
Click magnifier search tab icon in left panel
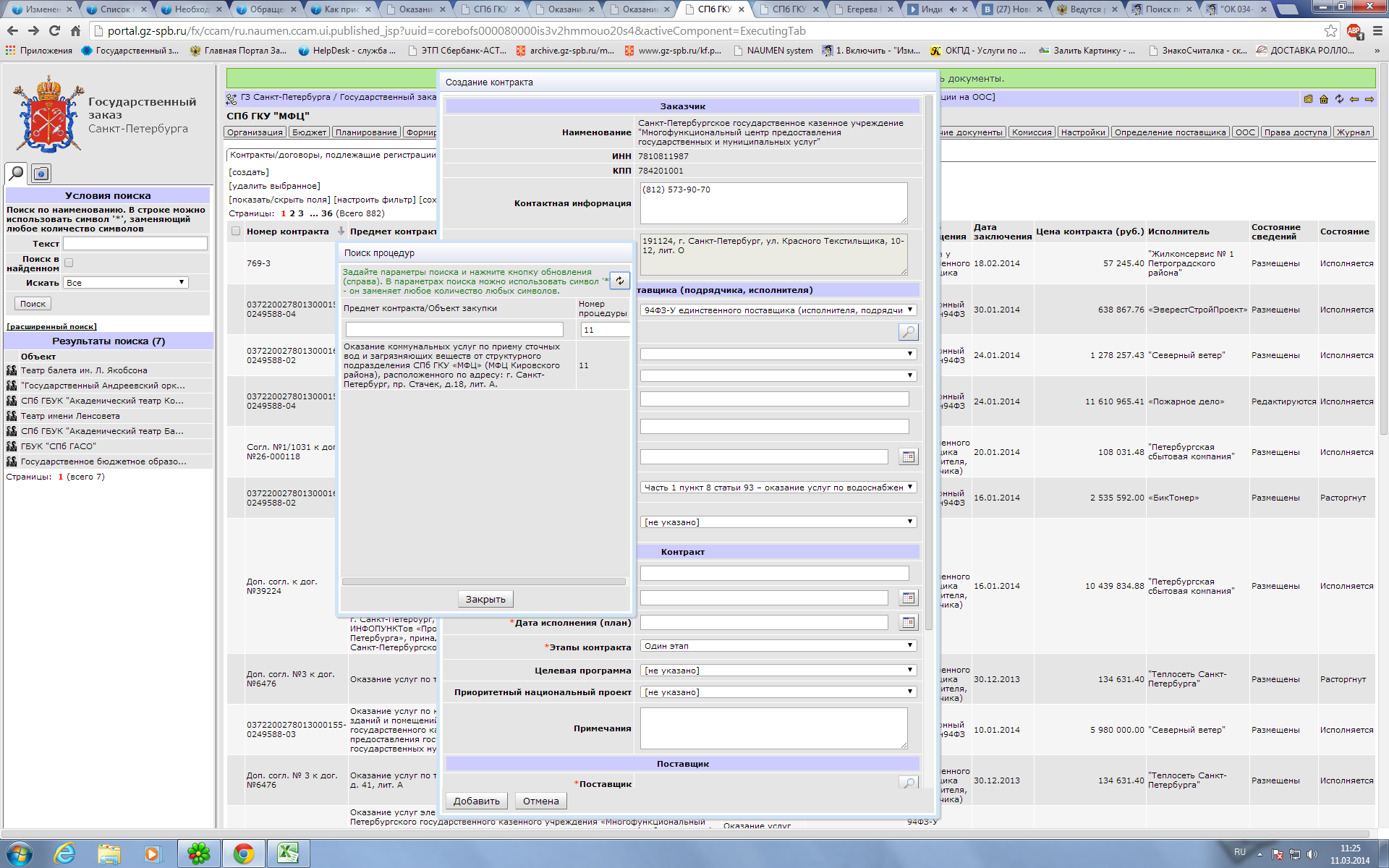tap(16, 173)
